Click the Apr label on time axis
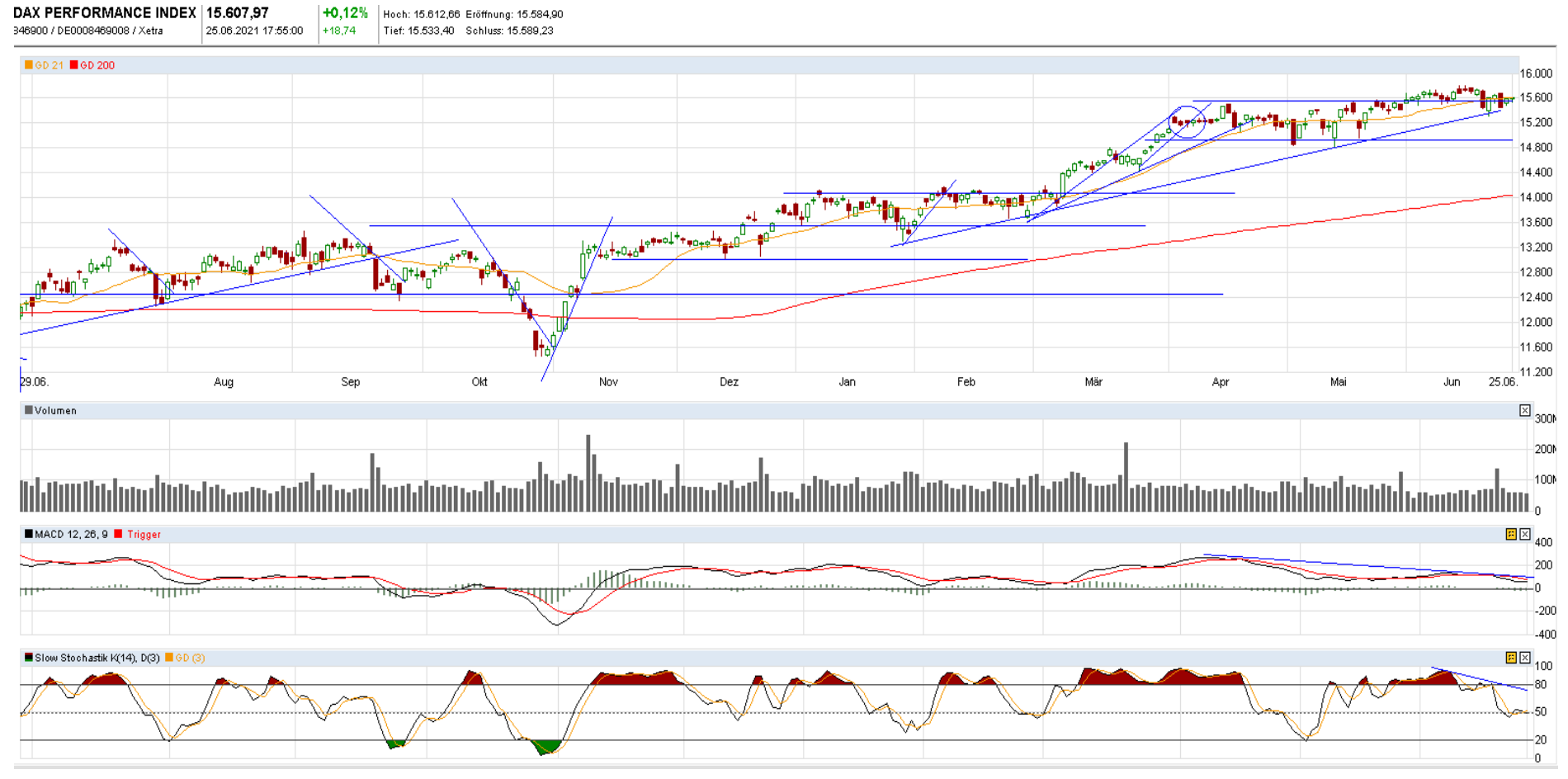 click(1221, 382)
